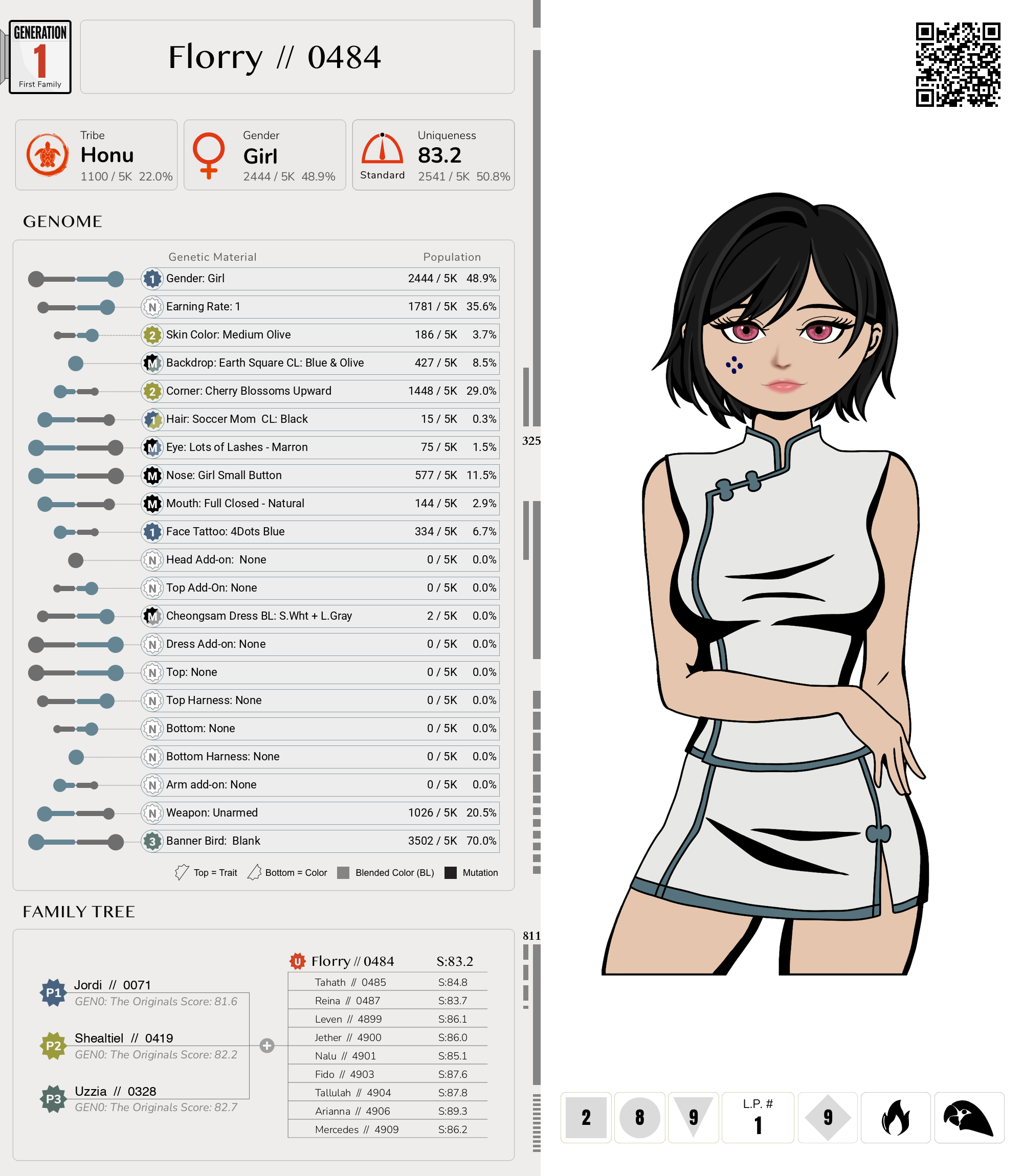Click the number 3 badge on Banner Bird row

pyautogui.click(x=152, y=841)
